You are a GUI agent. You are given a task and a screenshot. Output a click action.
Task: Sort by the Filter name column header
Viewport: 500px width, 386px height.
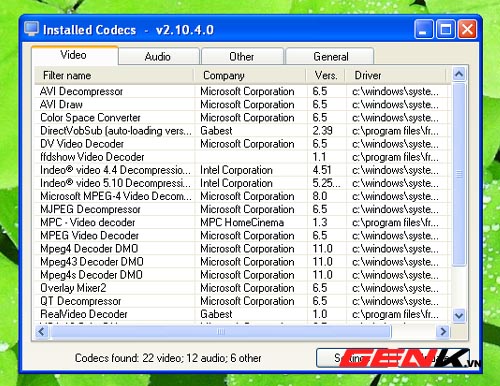[x=114, y=75]
